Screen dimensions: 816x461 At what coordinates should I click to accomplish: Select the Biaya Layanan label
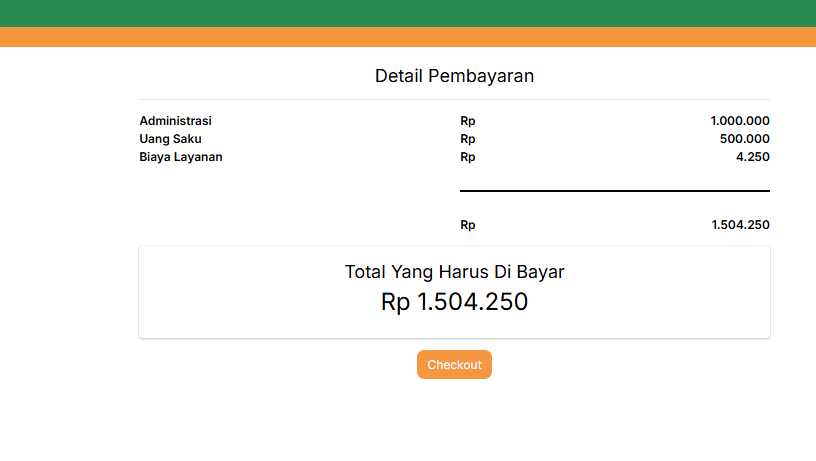tap(181, 157)
